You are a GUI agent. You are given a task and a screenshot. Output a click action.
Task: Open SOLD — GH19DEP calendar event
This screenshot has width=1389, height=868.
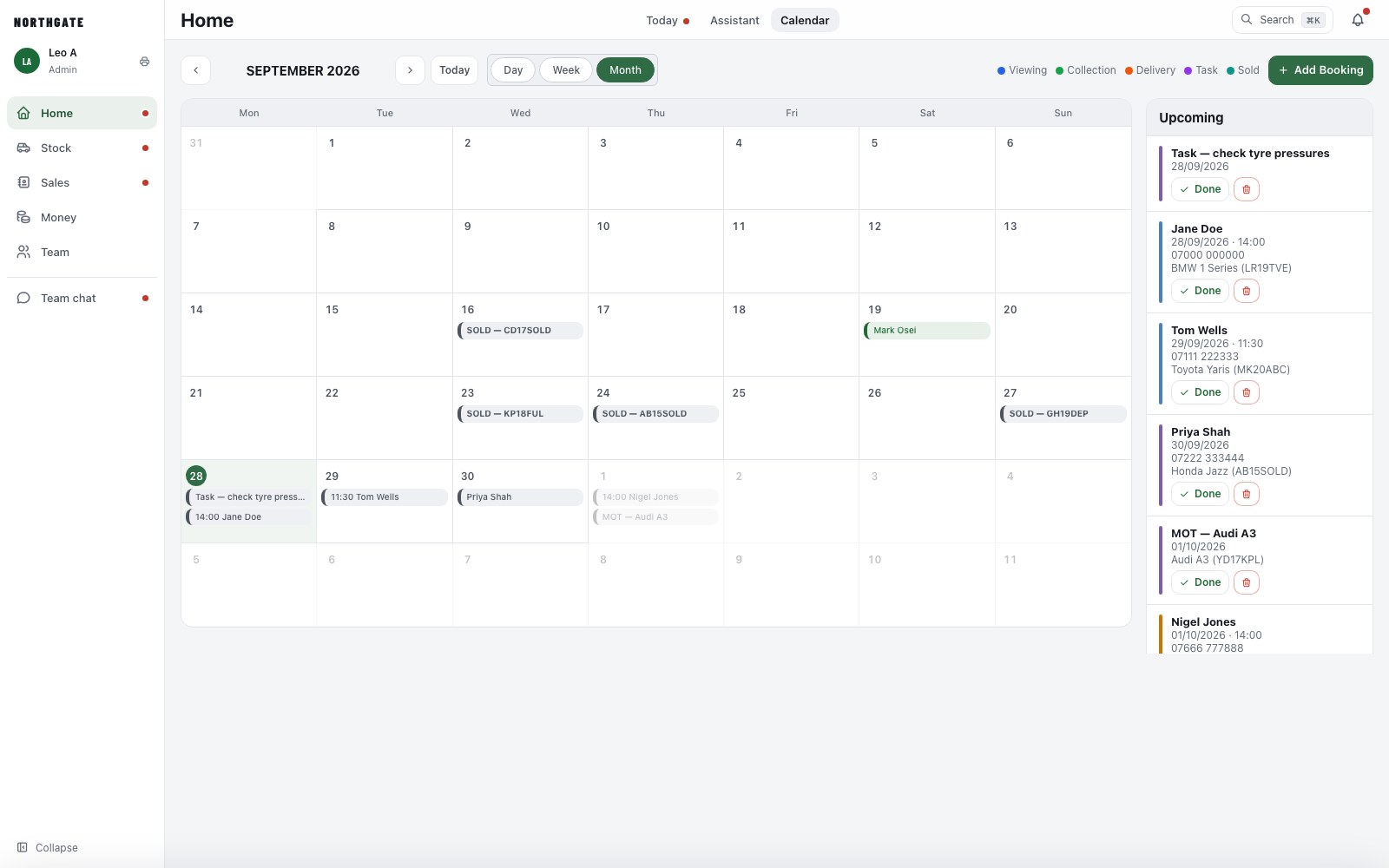point(1063,414)
